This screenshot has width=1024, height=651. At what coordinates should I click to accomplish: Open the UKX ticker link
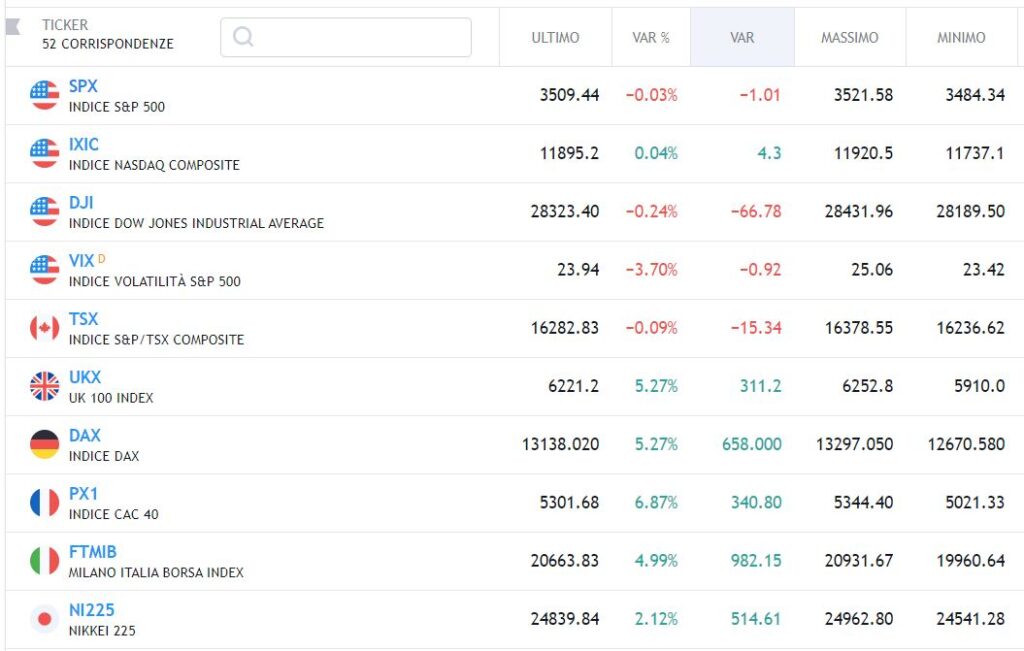click(x=85, y=377)
